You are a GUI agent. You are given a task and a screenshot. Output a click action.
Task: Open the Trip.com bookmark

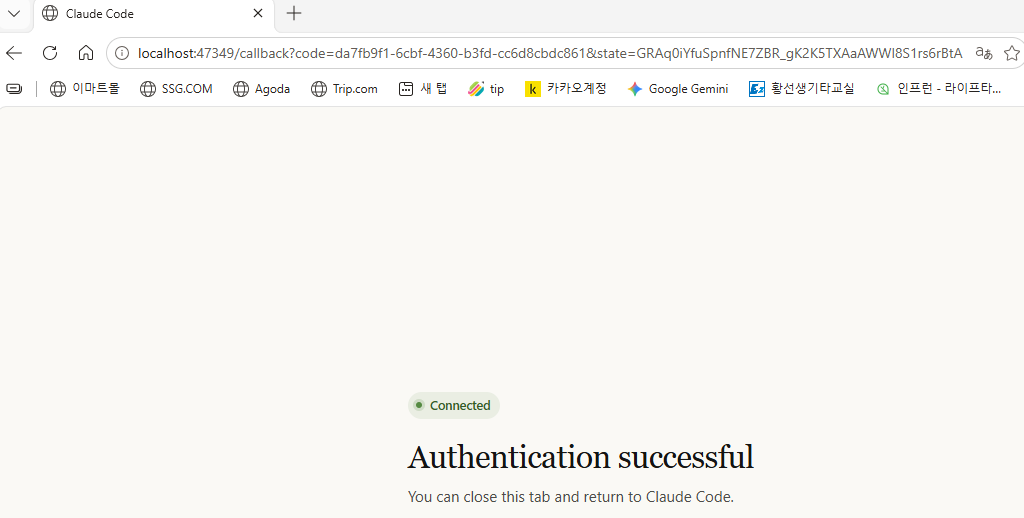click(344, 89)
